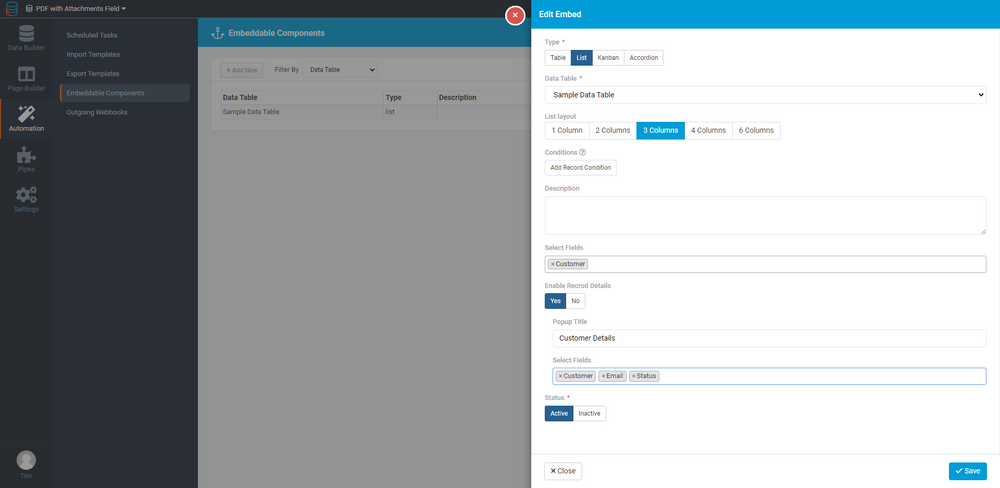Open the Data Table dropdown in Edit Embed
This screenshot has height=488, width=1000.
(765, 95)
